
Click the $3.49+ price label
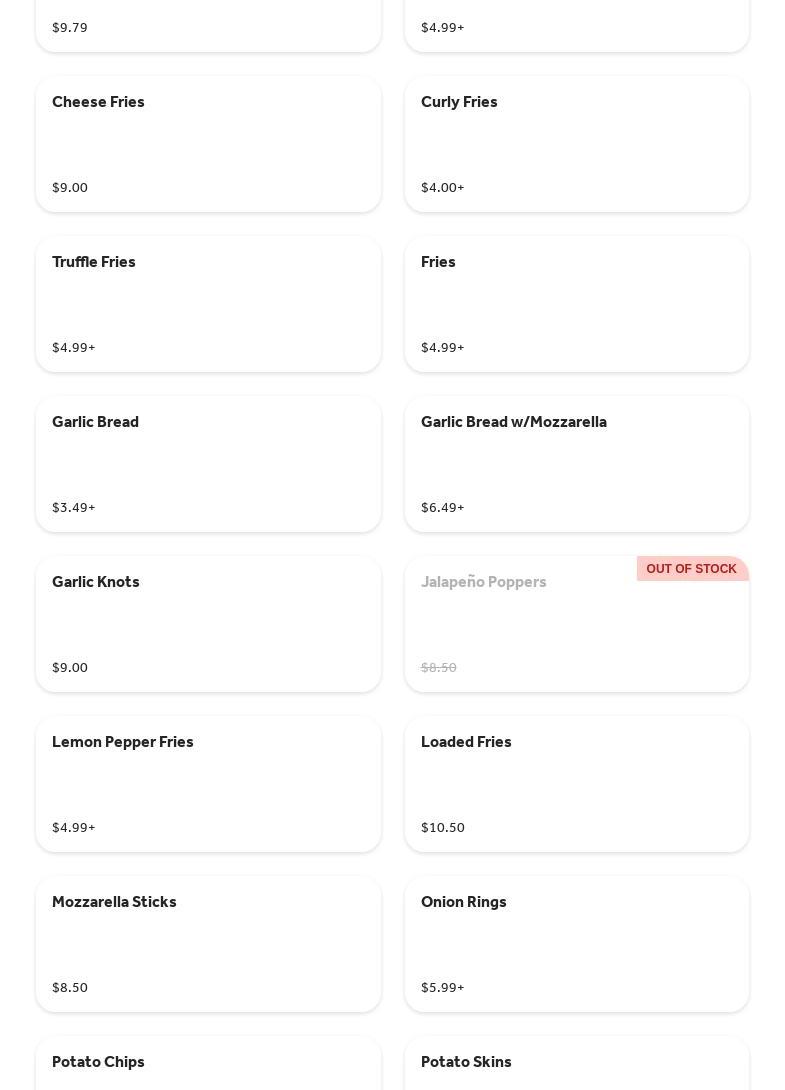74,507
